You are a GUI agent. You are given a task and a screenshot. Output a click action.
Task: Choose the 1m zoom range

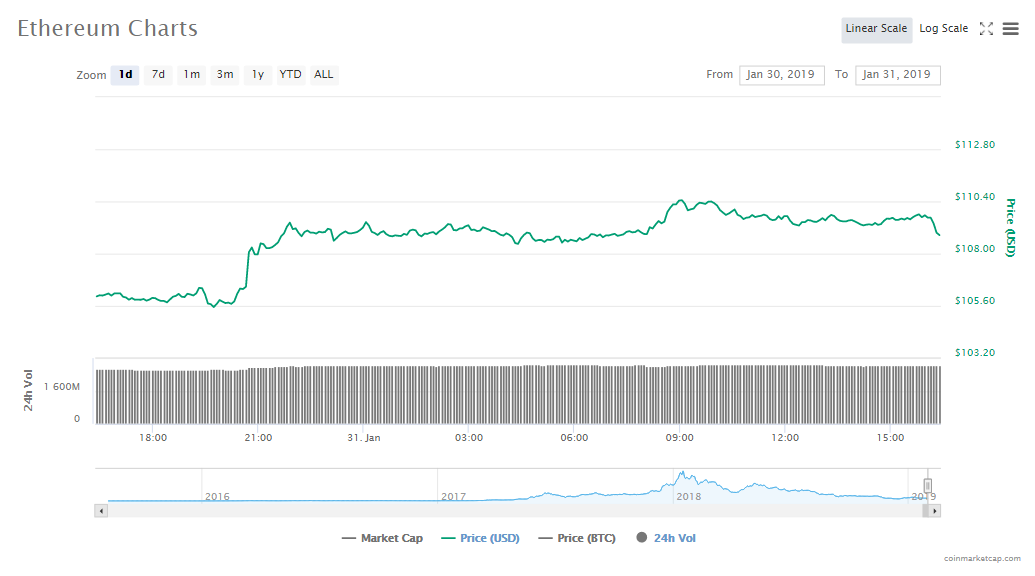coord(191,75)
